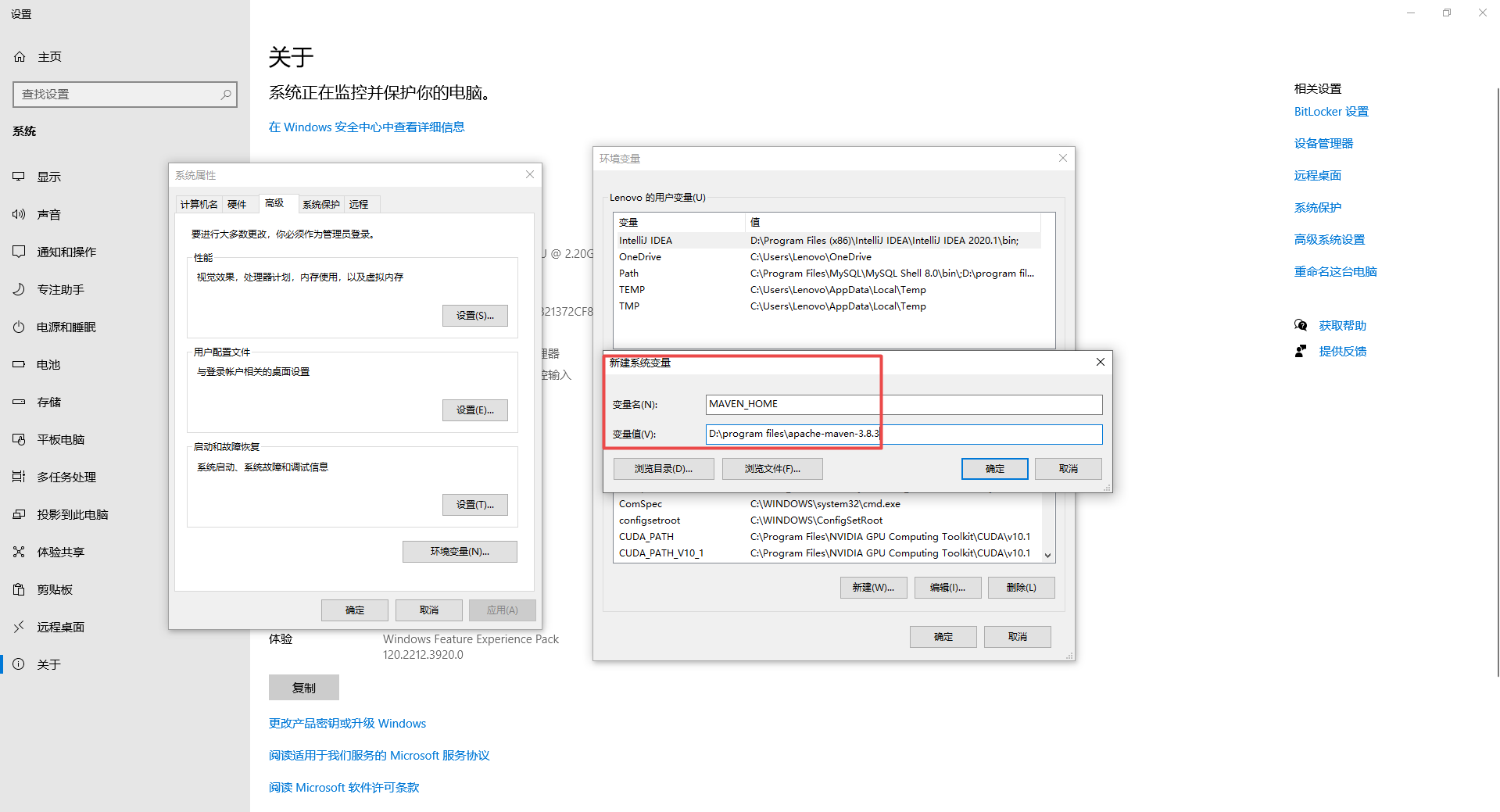This screenshot has width=1500, height=812.
Task: Select the ComSpec system variable row
Action: (828, 504)
